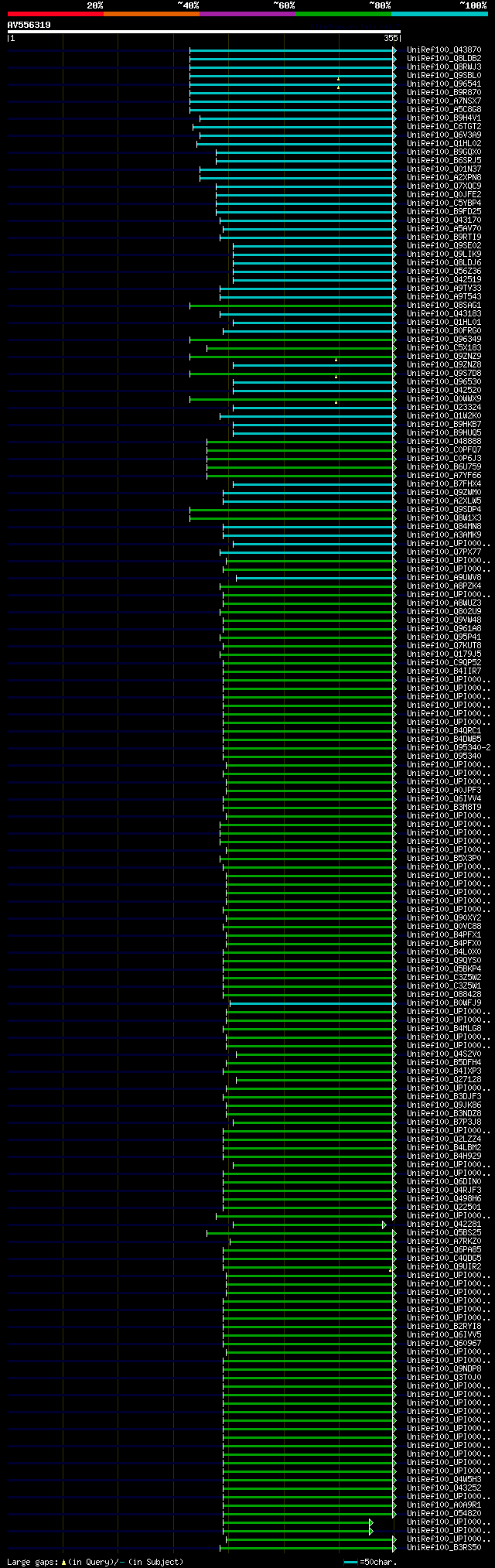Screen dimensions: 495x1568
Task: Open hit UniRef100_Q9SBL0
Action: 444,76
